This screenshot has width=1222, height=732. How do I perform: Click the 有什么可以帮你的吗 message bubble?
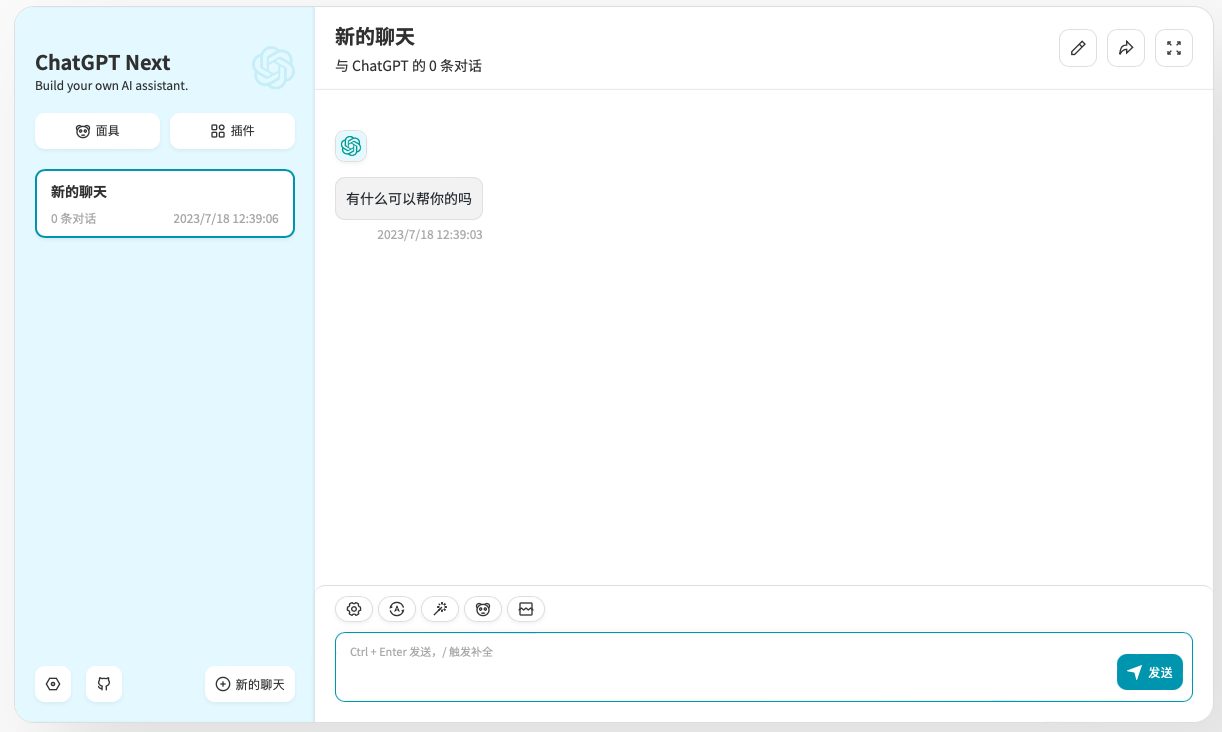coord(409,199)
